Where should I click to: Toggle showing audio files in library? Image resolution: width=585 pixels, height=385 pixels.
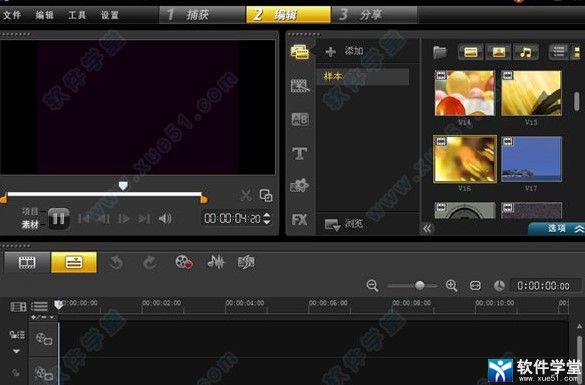pos(526,52)
